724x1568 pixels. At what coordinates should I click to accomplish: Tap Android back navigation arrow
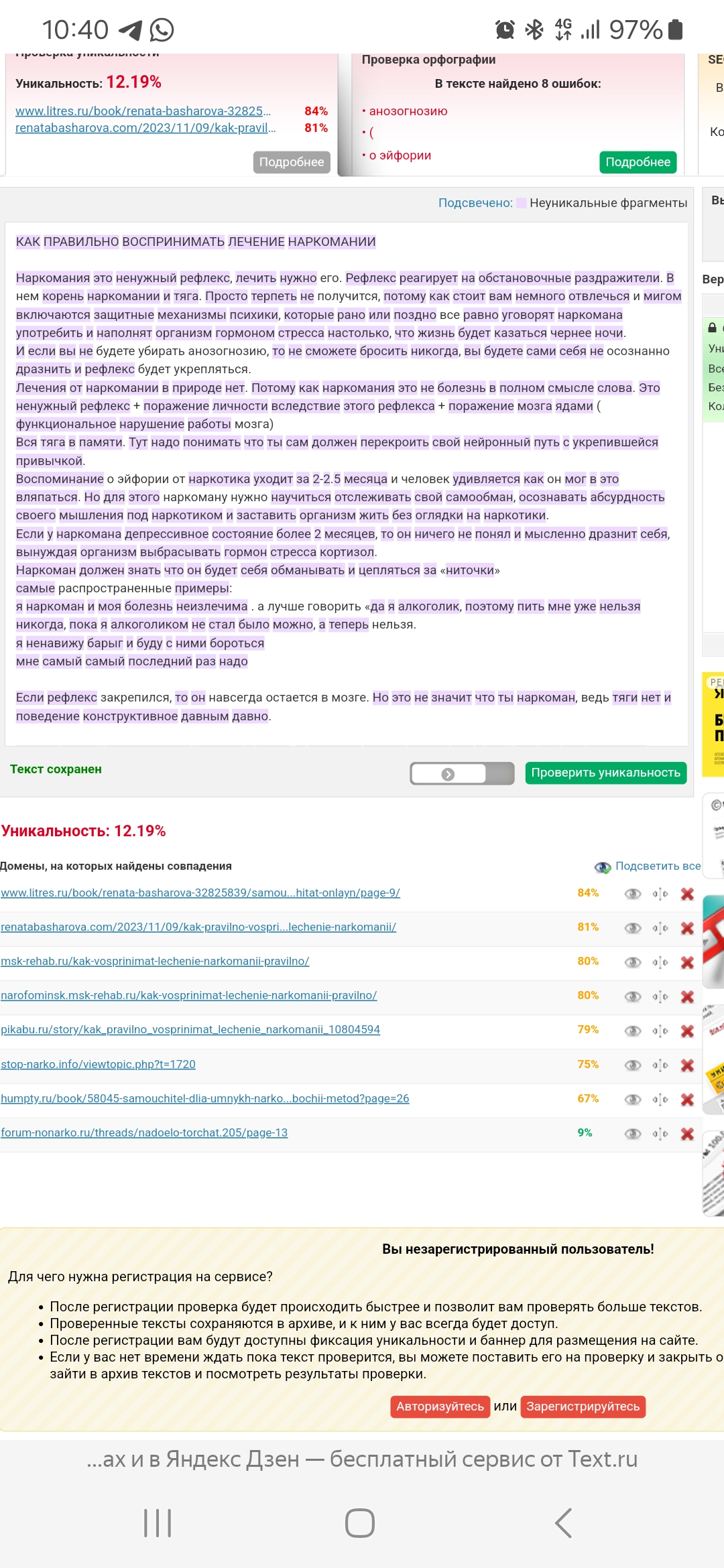[x=563, y=1523]
